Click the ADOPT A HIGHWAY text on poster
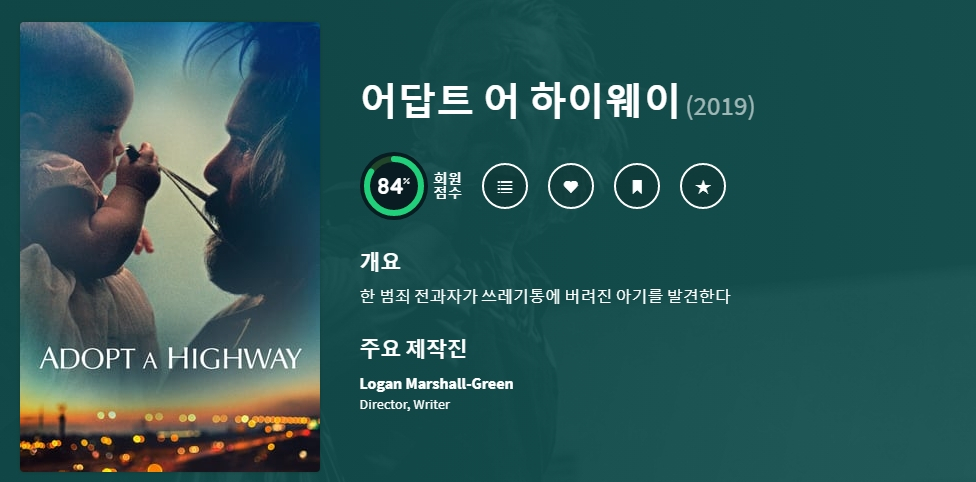This screenshot has height=482, width=976. coord(171,359)
